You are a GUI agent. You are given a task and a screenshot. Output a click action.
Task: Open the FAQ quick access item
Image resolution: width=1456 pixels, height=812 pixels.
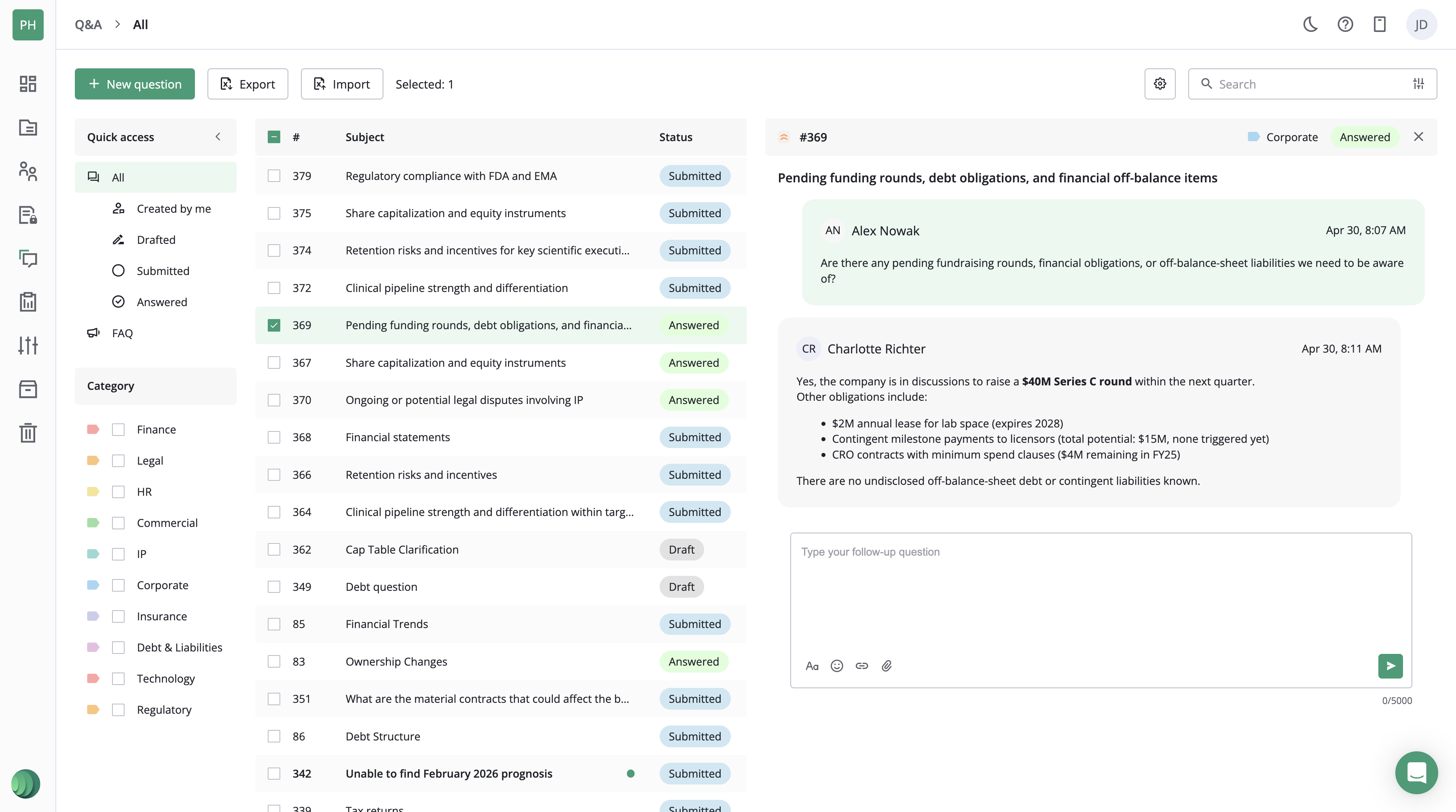click(x=122, y=333)
